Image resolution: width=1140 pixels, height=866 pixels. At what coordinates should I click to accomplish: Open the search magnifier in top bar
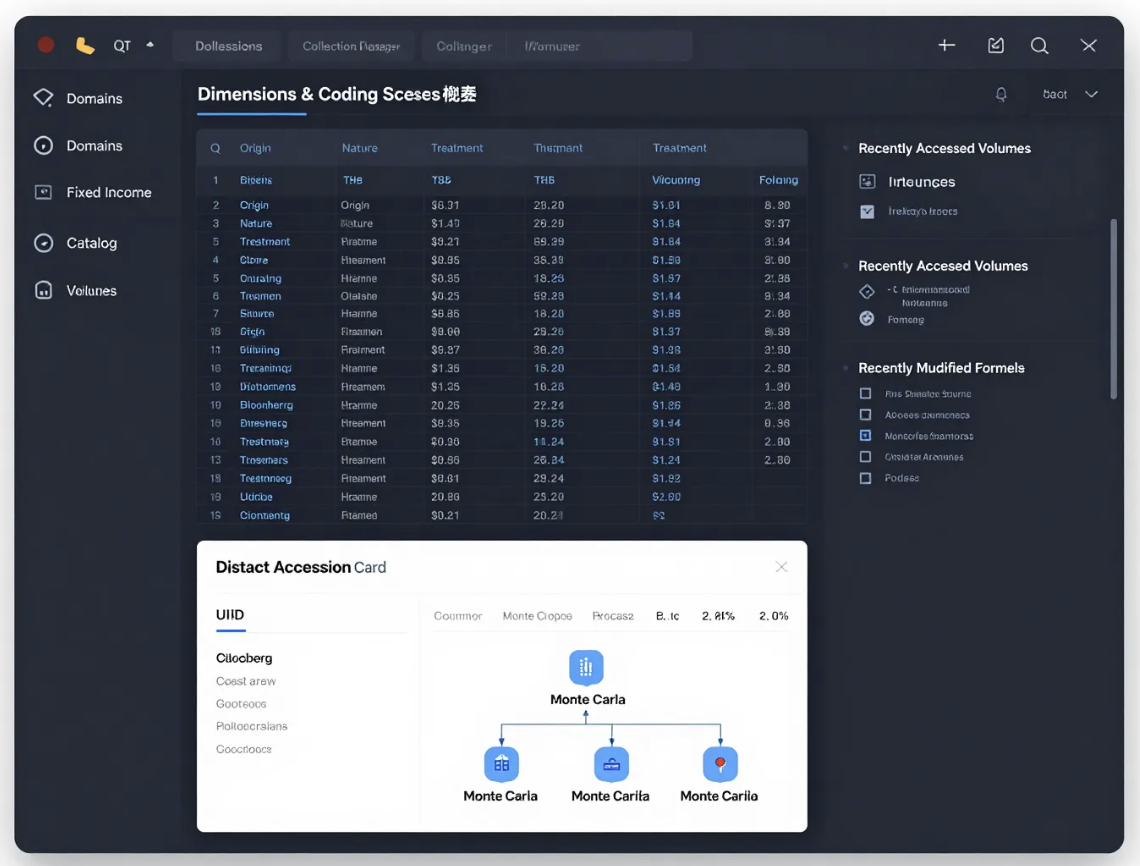pos(1039,45)
